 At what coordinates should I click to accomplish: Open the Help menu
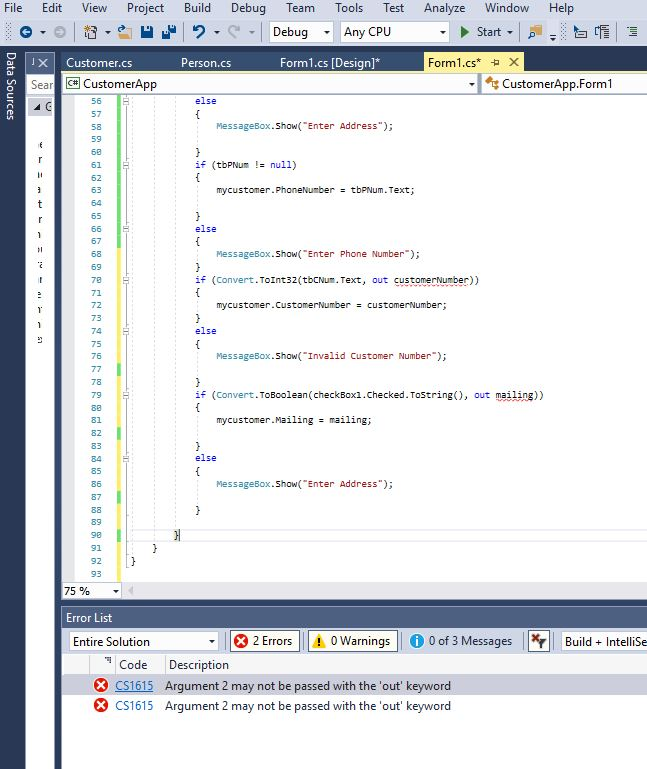tap(561, 8)
